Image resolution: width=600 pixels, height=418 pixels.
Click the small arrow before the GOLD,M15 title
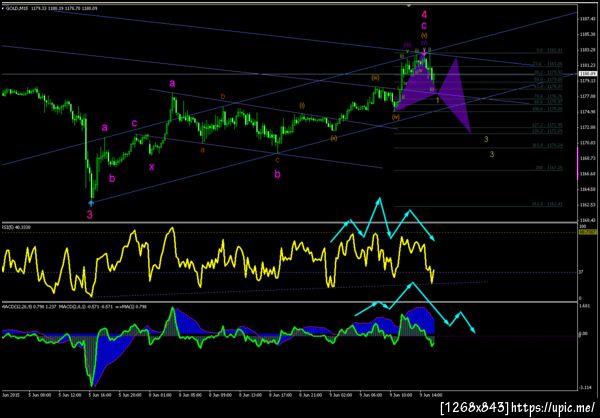(x=3, y=7)
